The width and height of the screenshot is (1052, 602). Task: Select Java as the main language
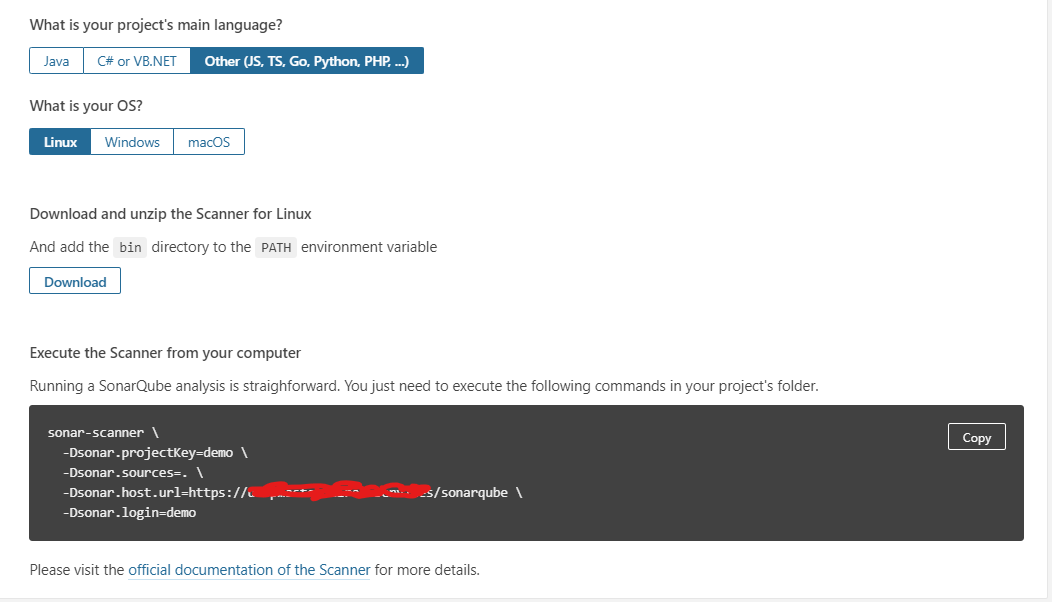pos(56,61)
